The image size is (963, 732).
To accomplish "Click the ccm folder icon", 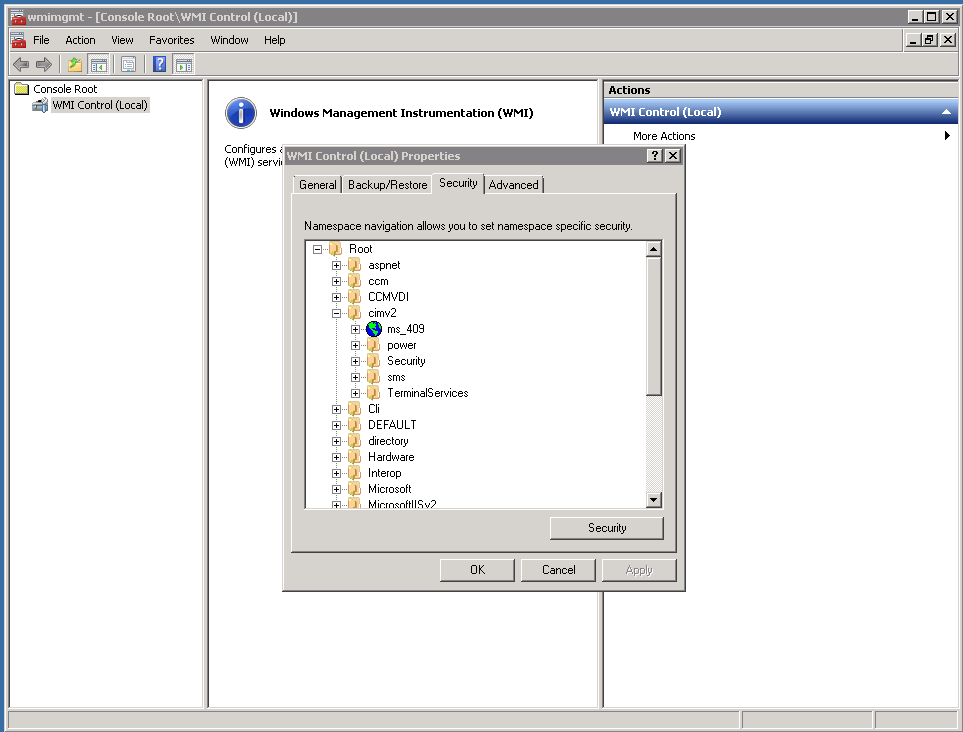I will point(354,281).
